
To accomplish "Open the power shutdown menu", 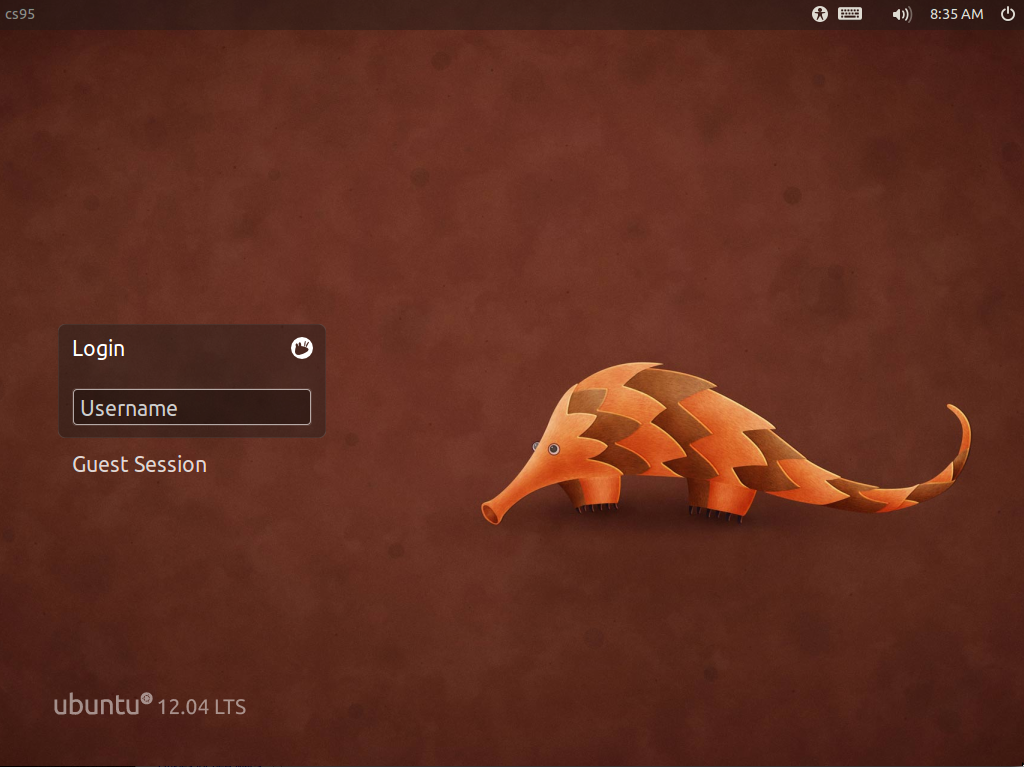I will (1008, 14).
